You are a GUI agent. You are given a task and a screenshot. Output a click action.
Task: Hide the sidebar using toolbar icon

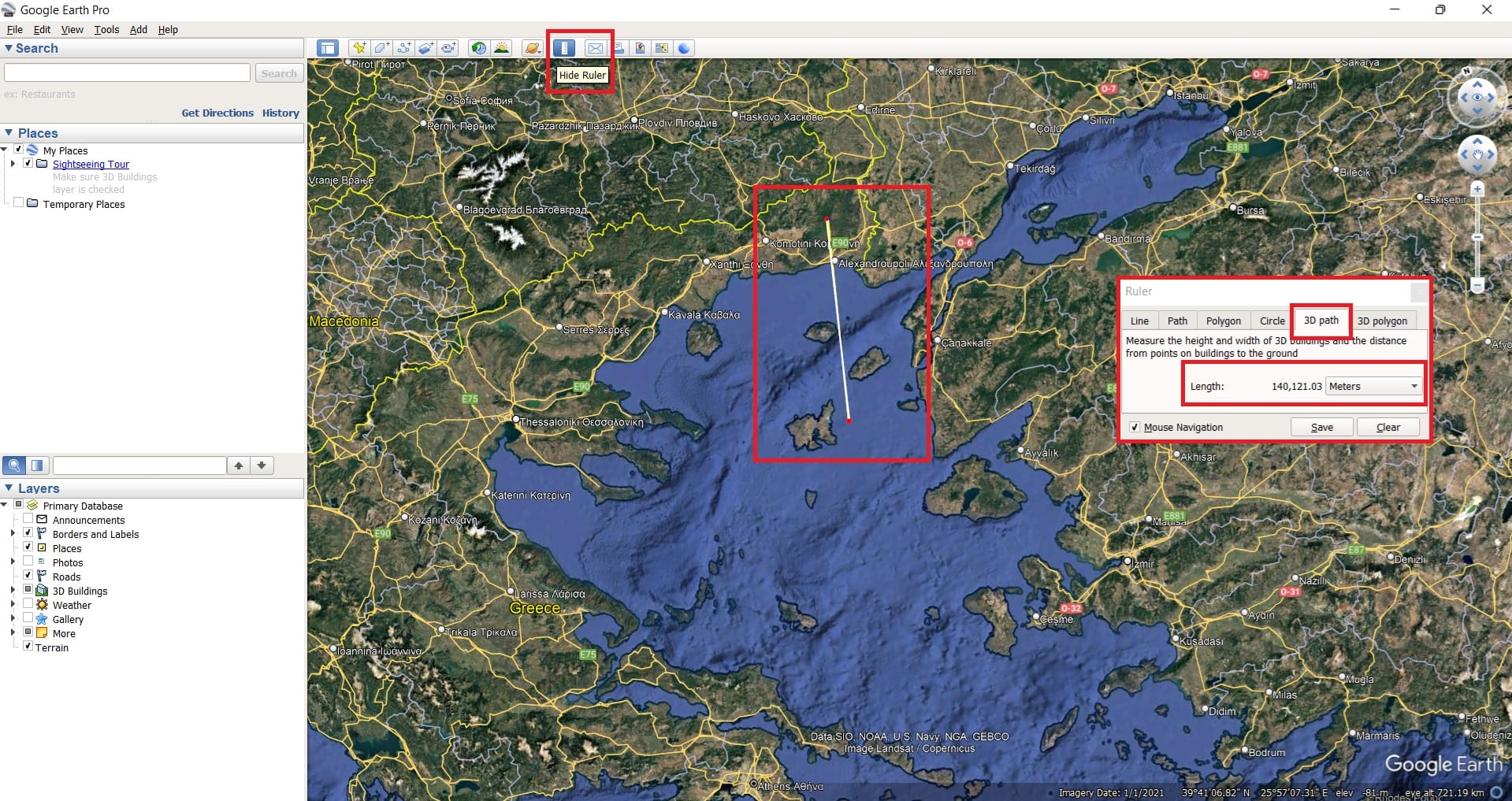coord(327,48)
